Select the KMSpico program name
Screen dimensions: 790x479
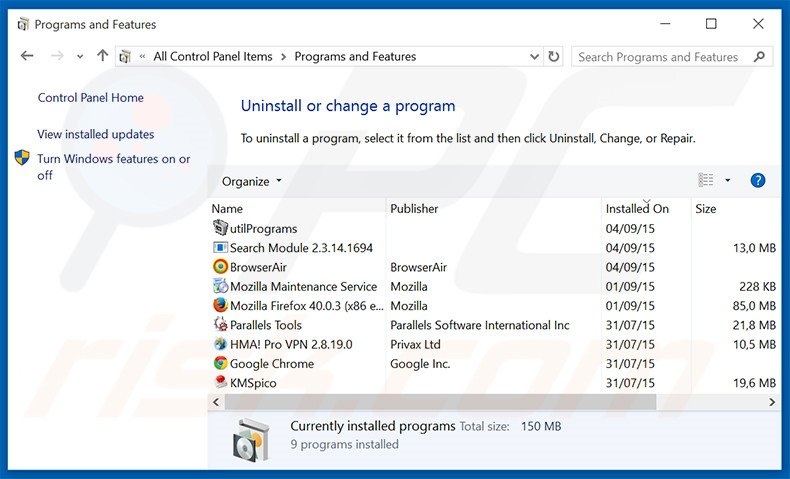coord(253,383)
